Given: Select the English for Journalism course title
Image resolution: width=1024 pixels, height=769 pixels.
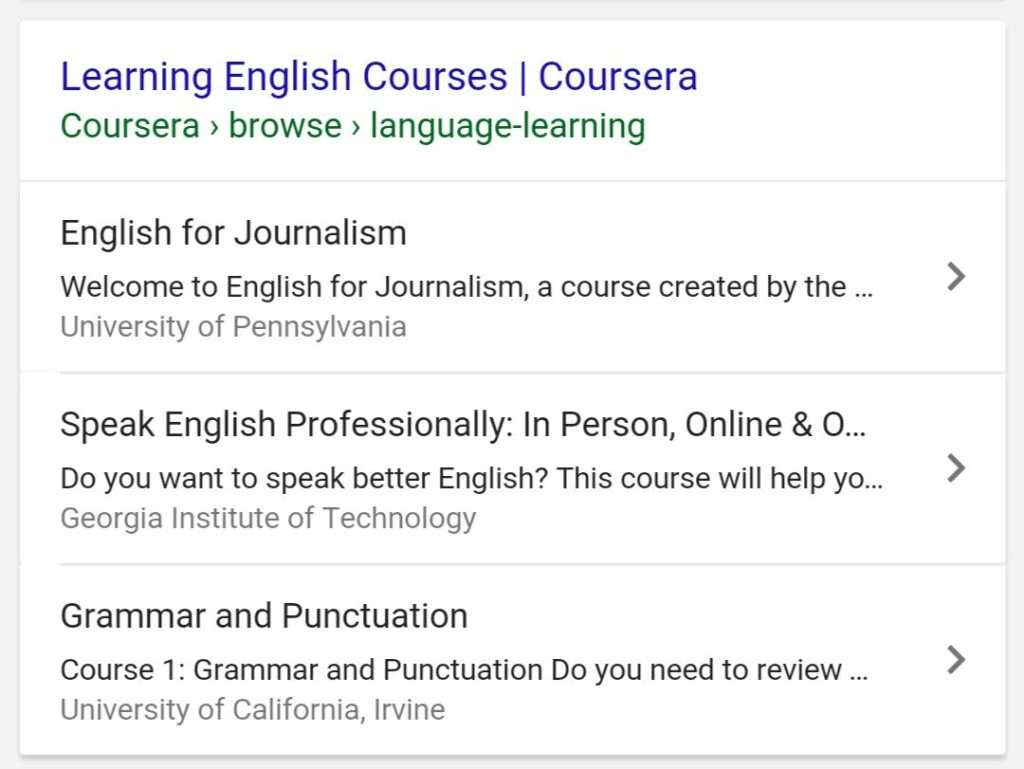Looking at the screenshot, I should click(233, 233).
